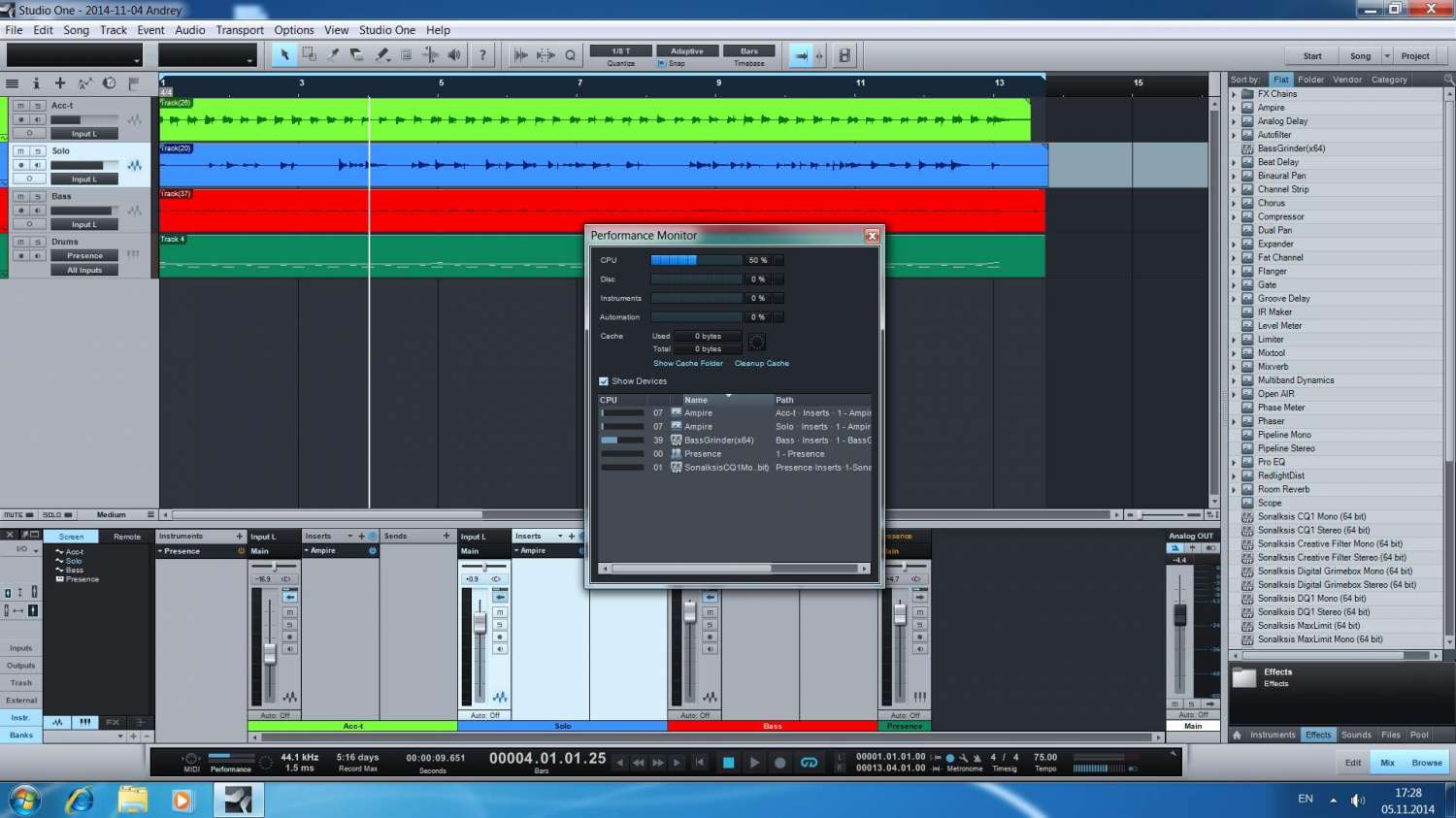Screen dimensions: 1456x818
Task: Open the question mark help tool
Action: [482, 55]
